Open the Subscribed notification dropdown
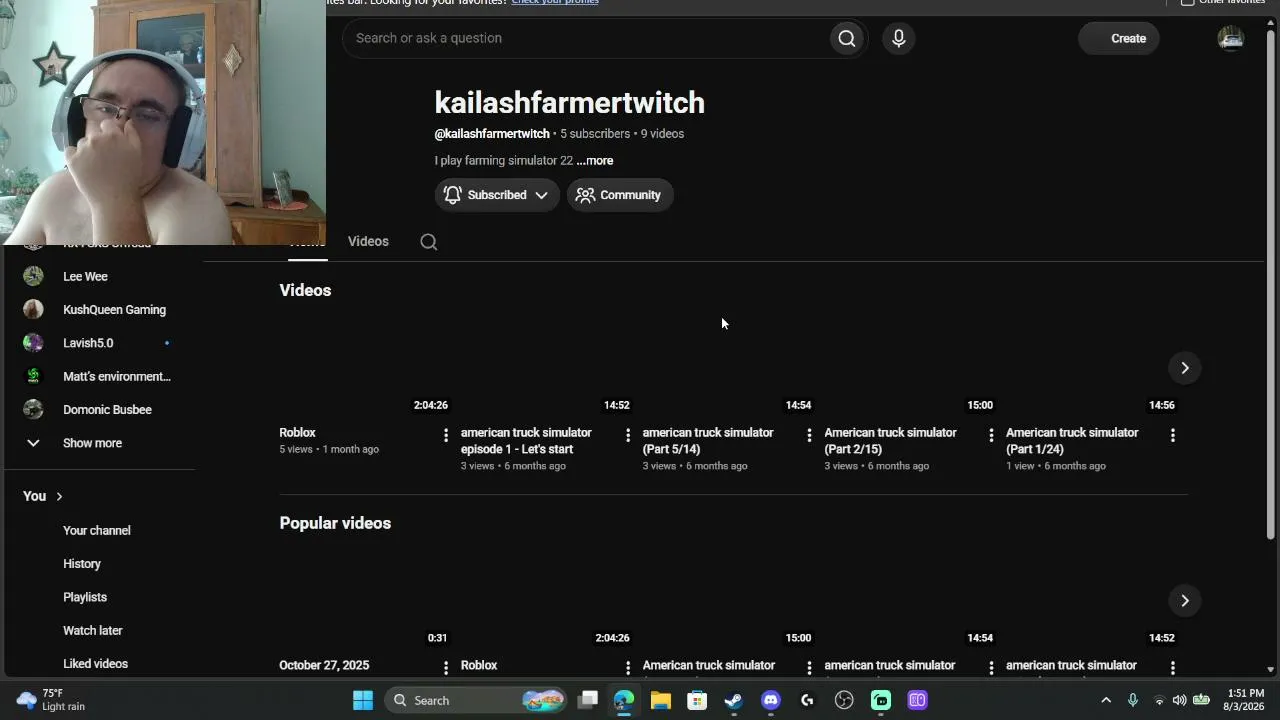Screen dimensions: 1280x720 pos(497,195)
